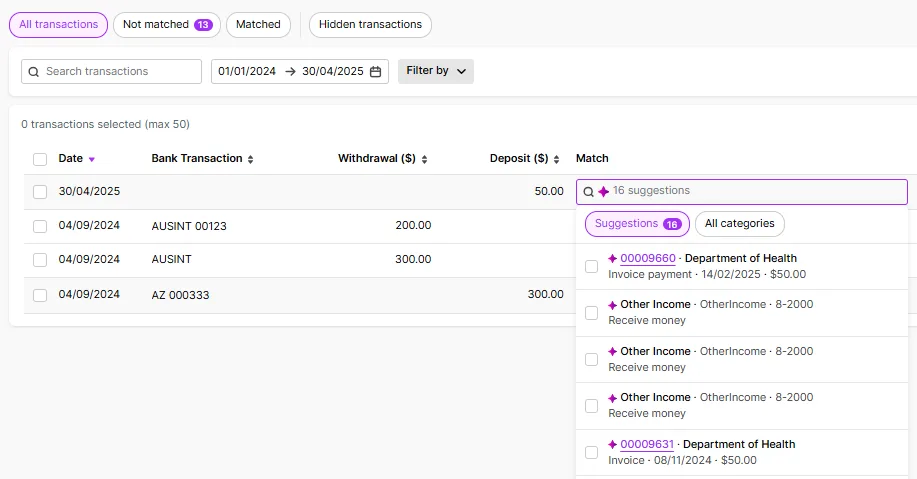Tick the 00009631 Department of Health suggestion
917x479 pixels.
click(591, 452)
